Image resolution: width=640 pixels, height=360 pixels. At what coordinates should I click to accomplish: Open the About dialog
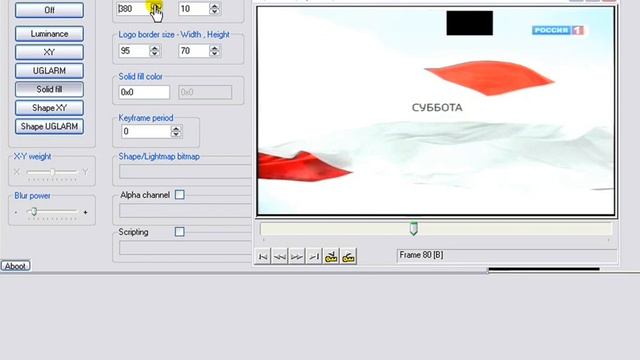pos(16,266)
